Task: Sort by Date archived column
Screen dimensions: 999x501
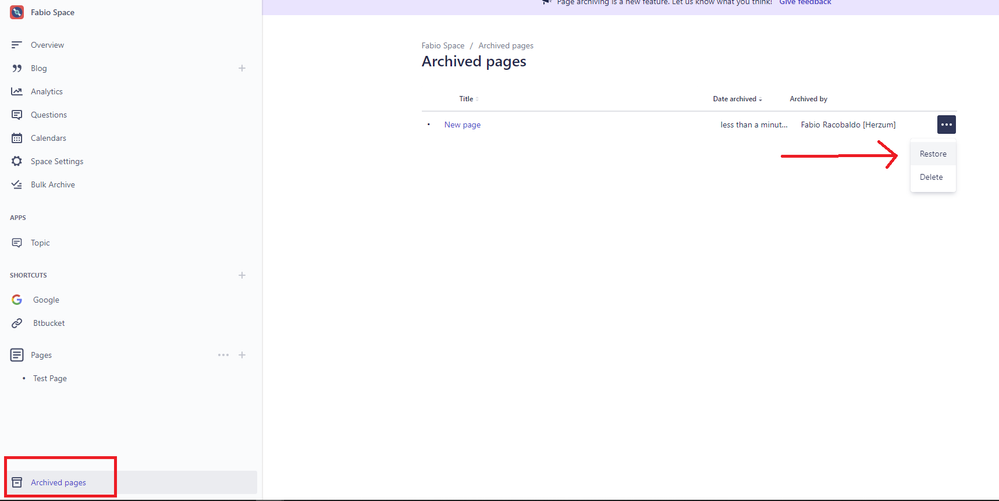Action: point(737,99)
